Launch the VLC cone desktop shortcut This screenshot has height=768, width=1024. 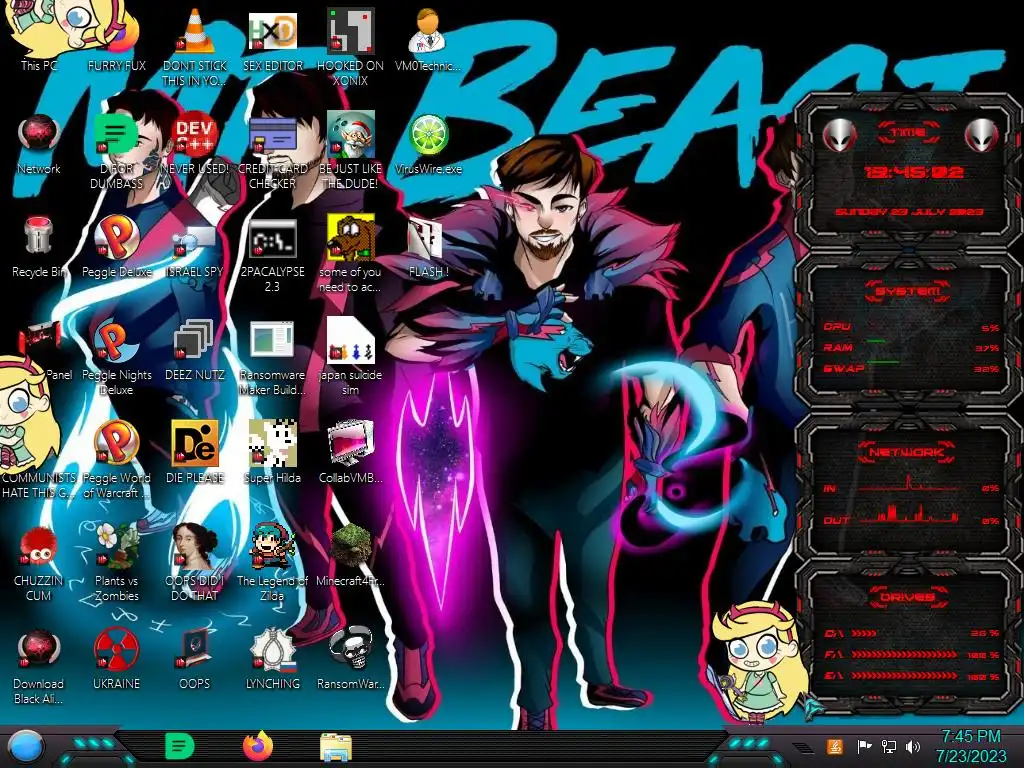[x=195, y=31]
